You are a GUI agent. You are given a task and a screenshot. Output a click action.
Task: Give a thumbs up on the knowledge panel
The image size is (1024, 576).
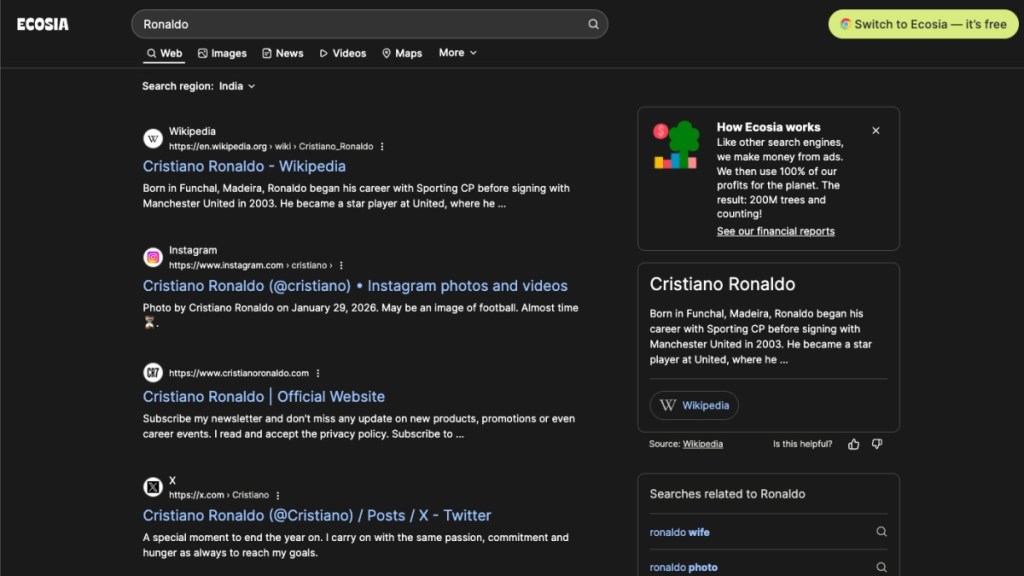pos(853,443)
